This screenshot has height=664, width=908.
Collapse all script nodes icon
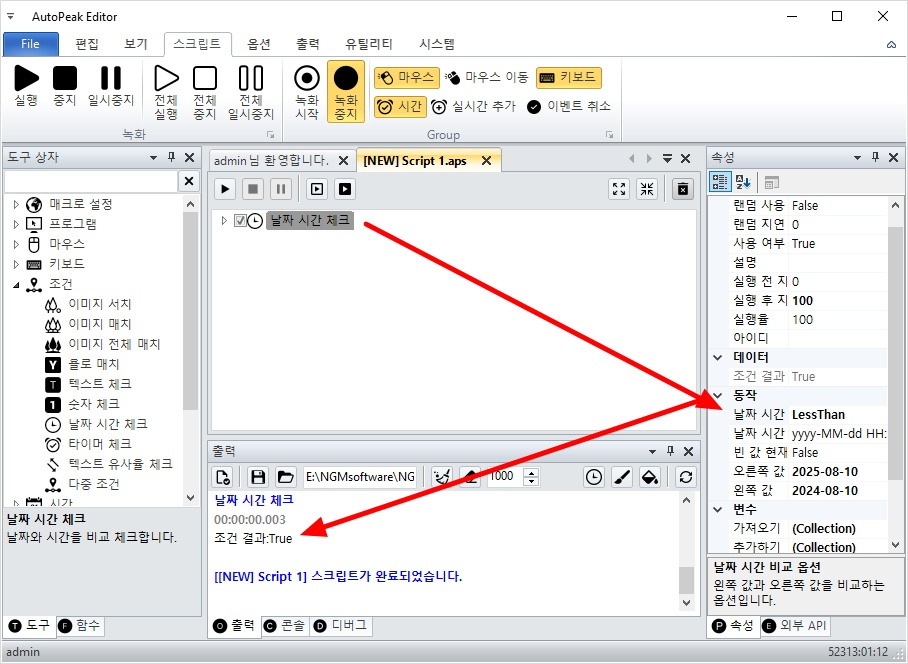[x=647, y=189]
